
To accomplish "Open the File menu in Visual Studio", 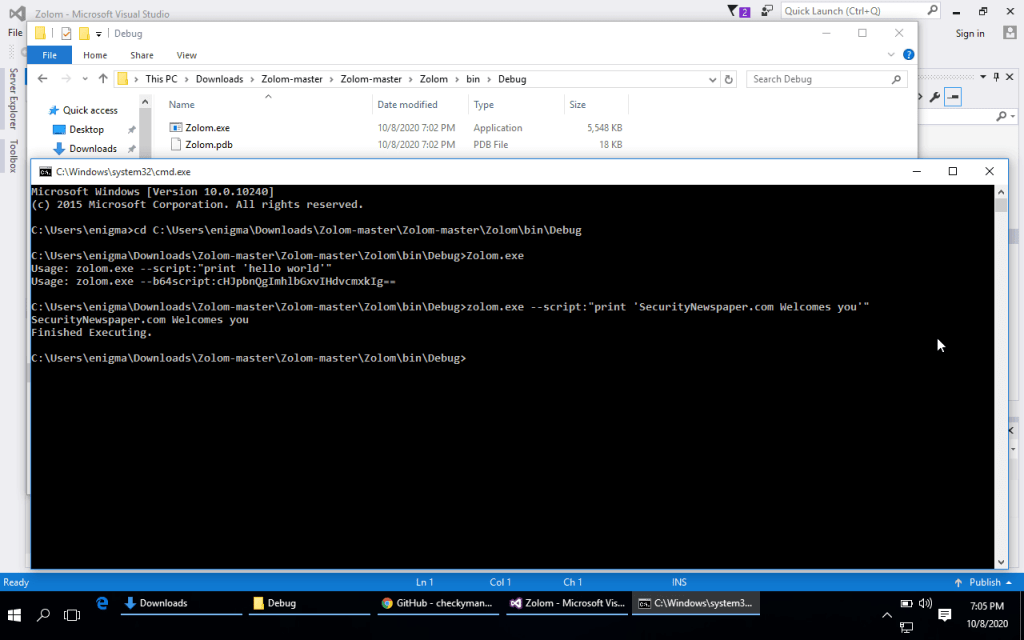I will pos(15,33).
